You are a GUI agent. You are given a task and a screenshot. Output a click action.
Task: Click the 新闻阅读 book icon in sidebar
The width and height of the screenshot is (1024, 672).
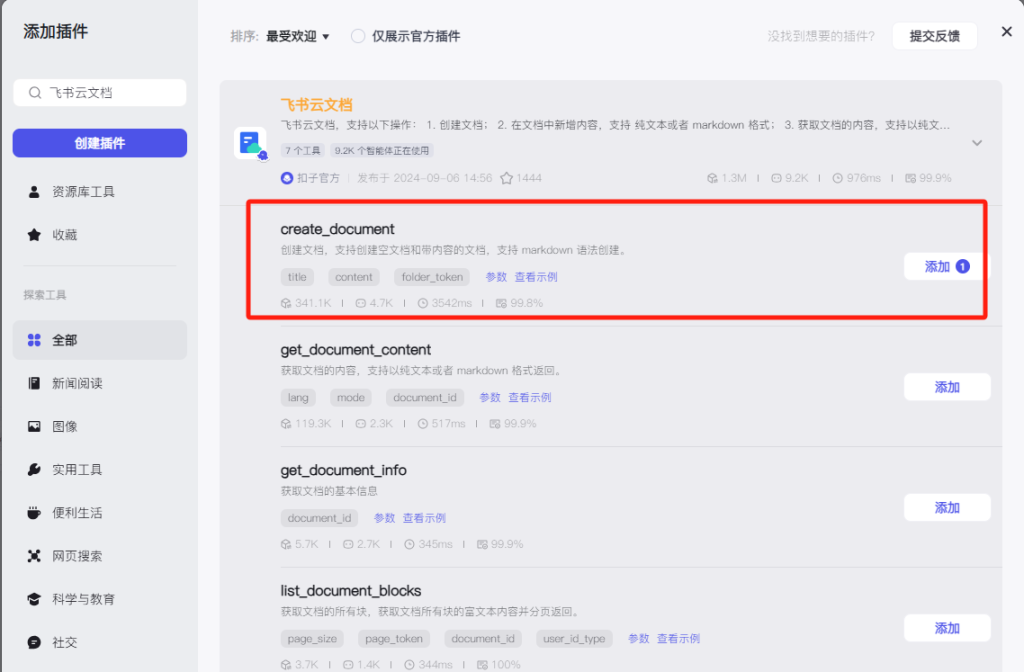[35, 383]
